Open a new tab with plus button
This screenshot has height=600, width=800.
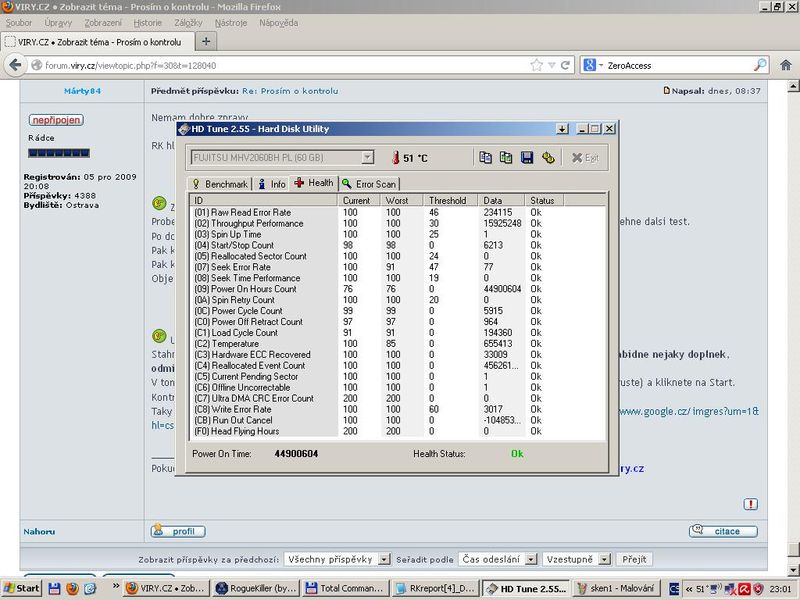[206, 41]
